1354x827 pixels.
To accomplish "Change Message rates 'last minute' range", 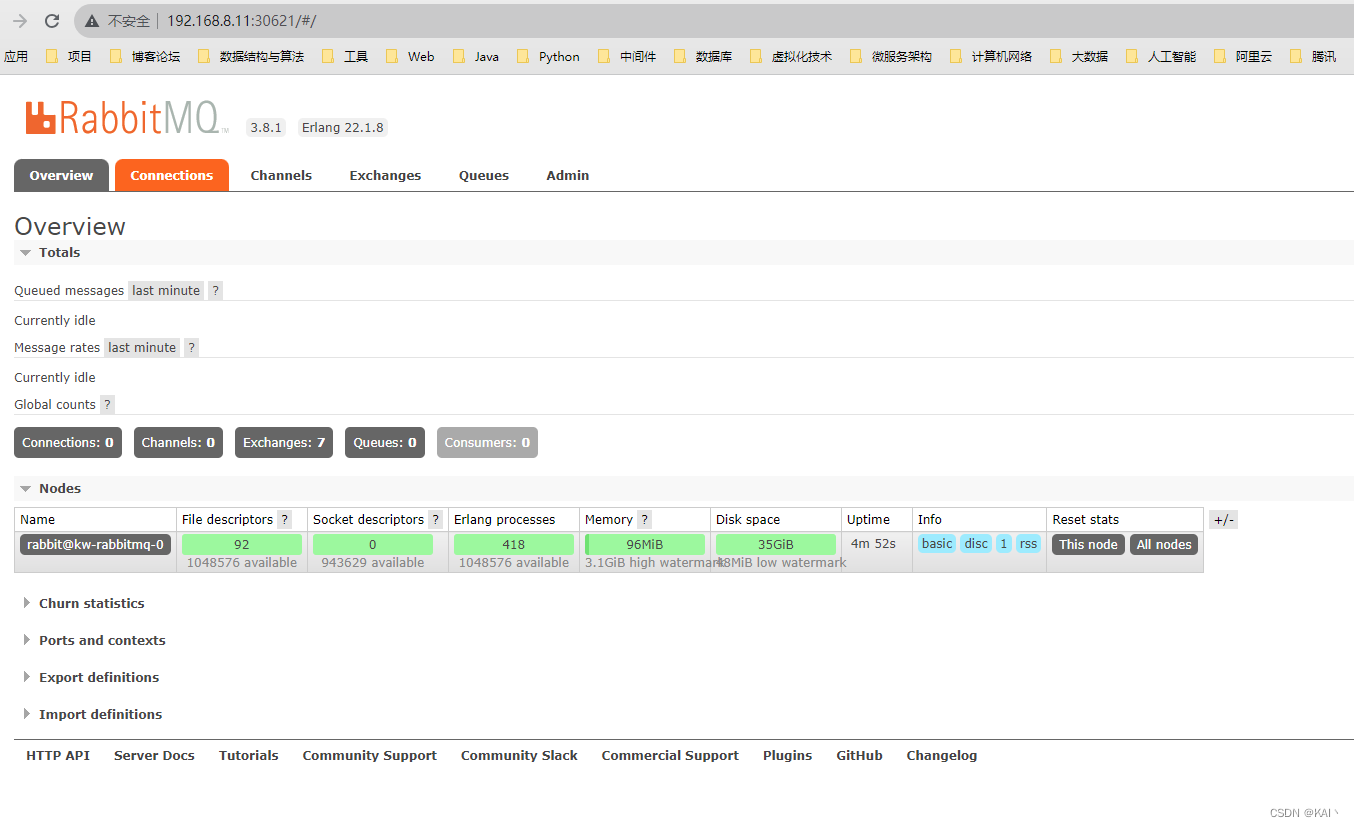I will pos(142,347).
